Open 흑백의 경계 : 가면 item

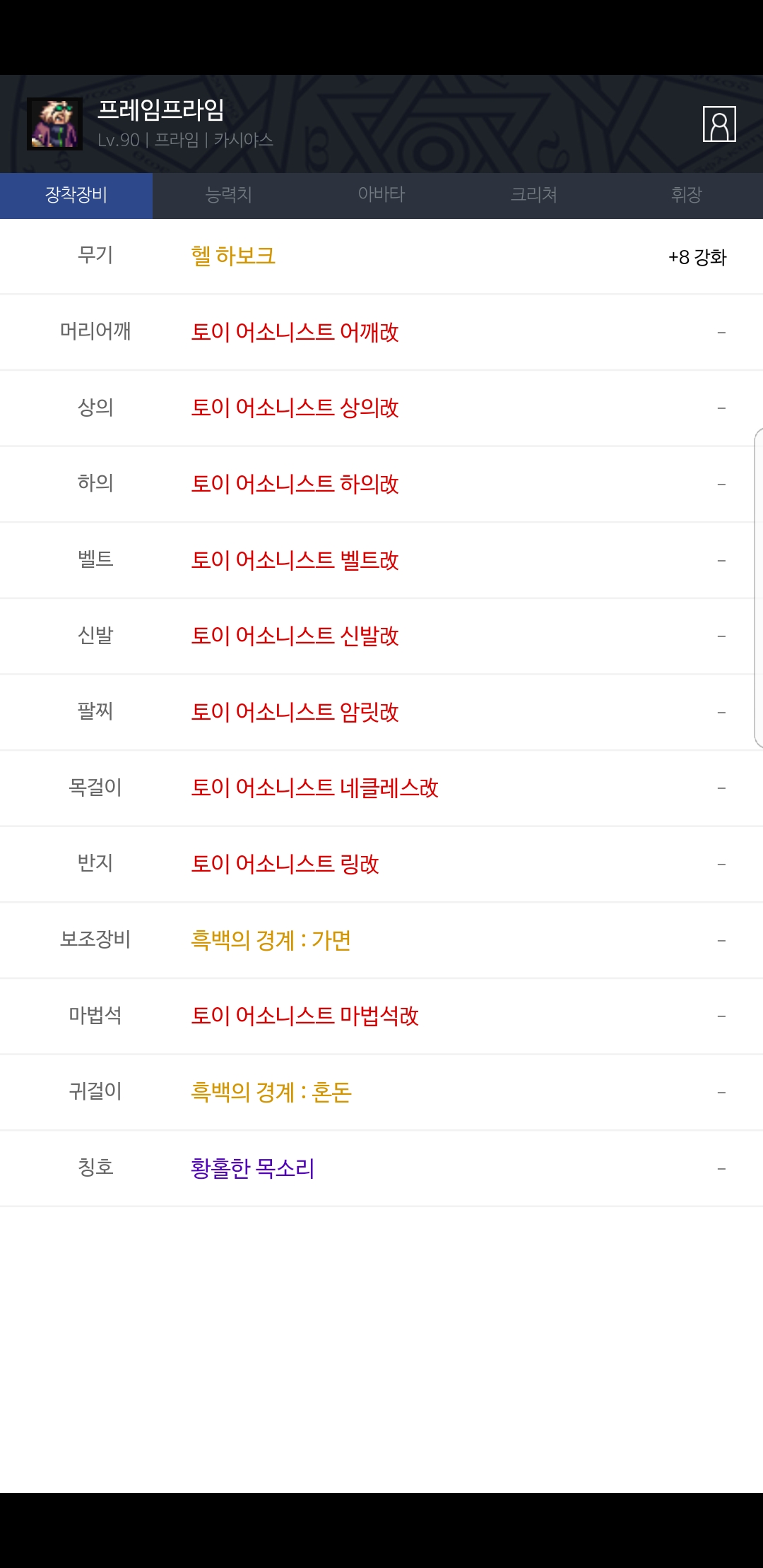[271, 940]
